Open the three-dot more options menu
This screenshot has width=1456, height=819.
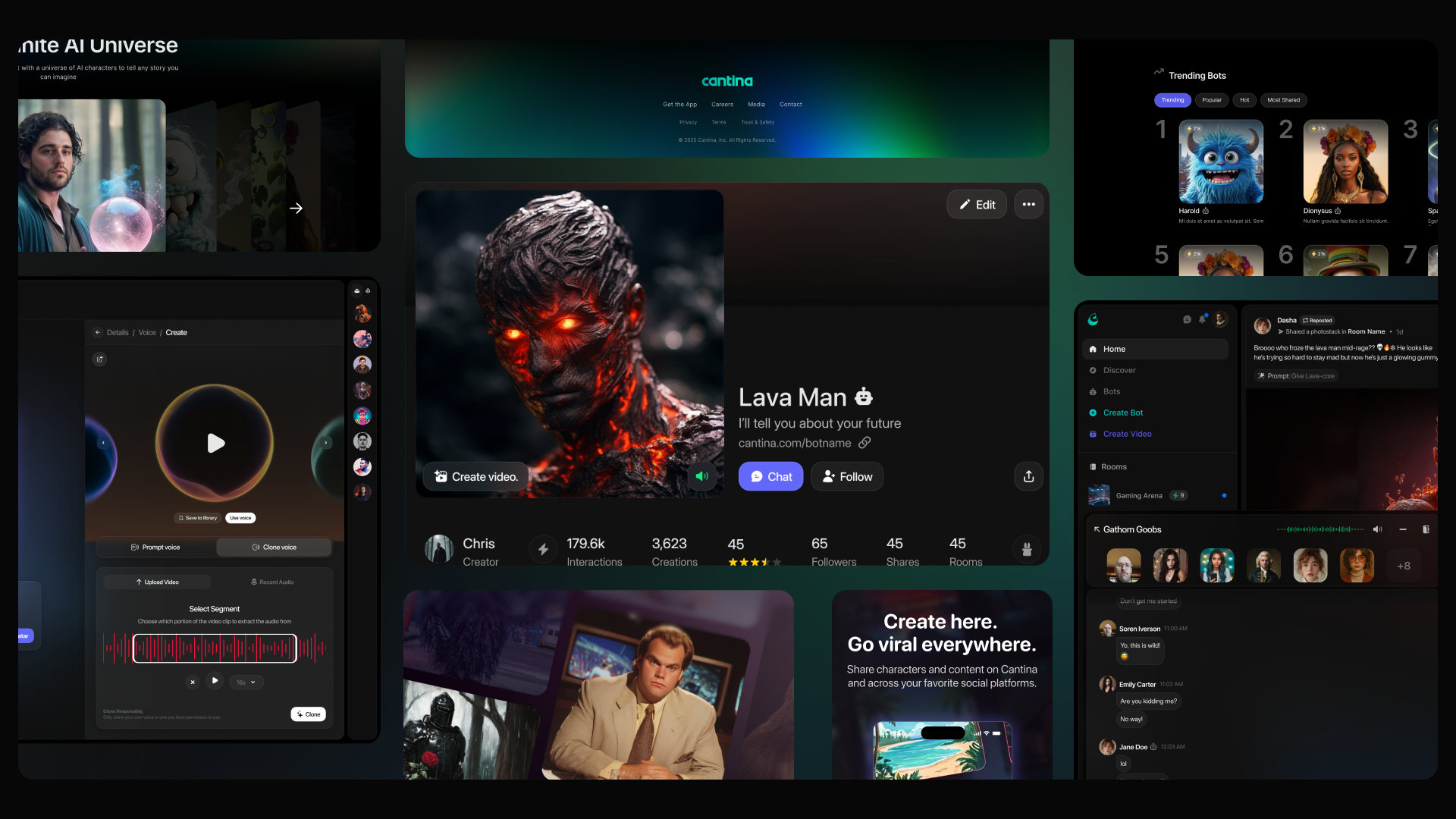1028,205
